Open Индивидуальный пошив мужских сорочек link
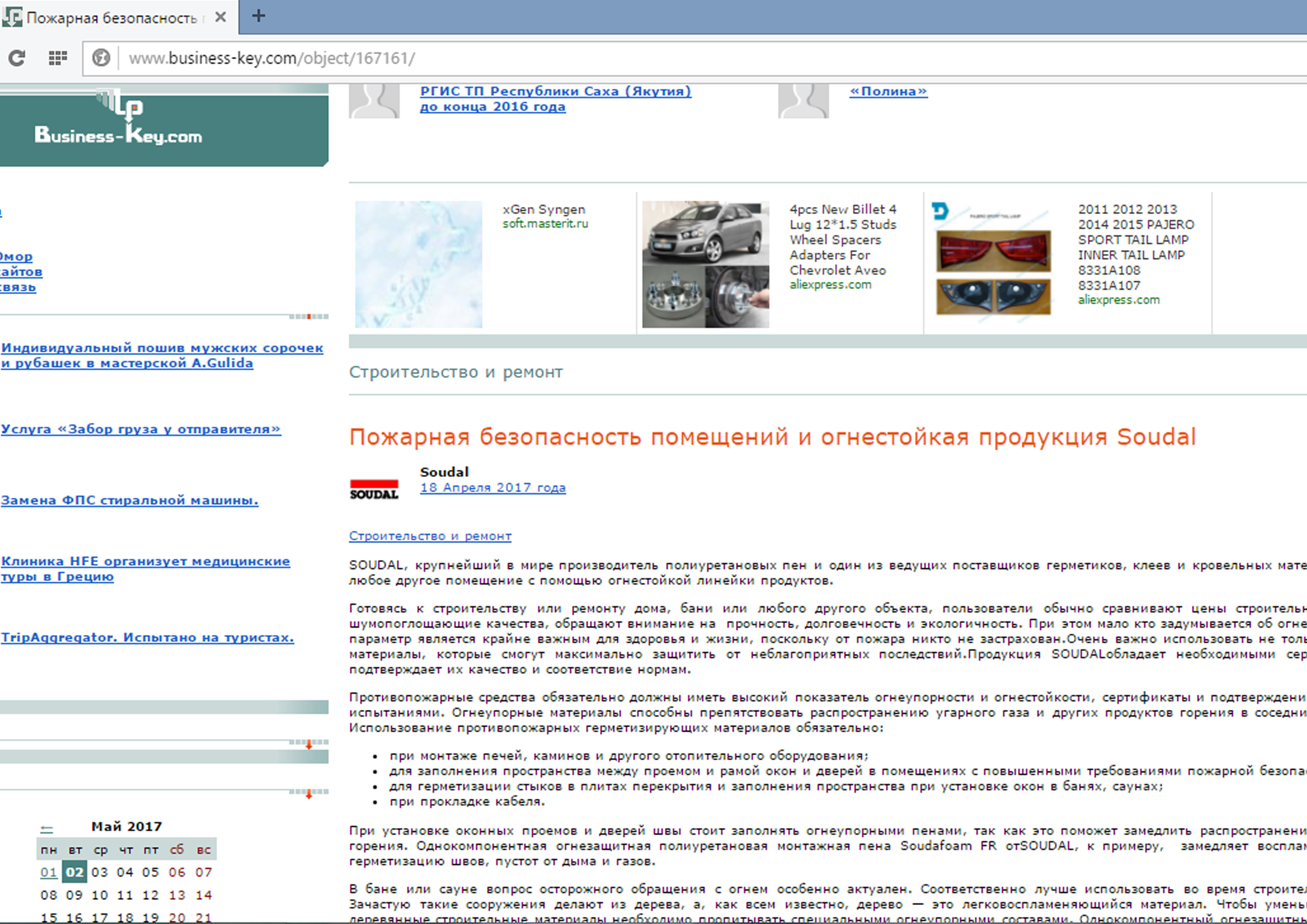 click(x=162, y=356)
